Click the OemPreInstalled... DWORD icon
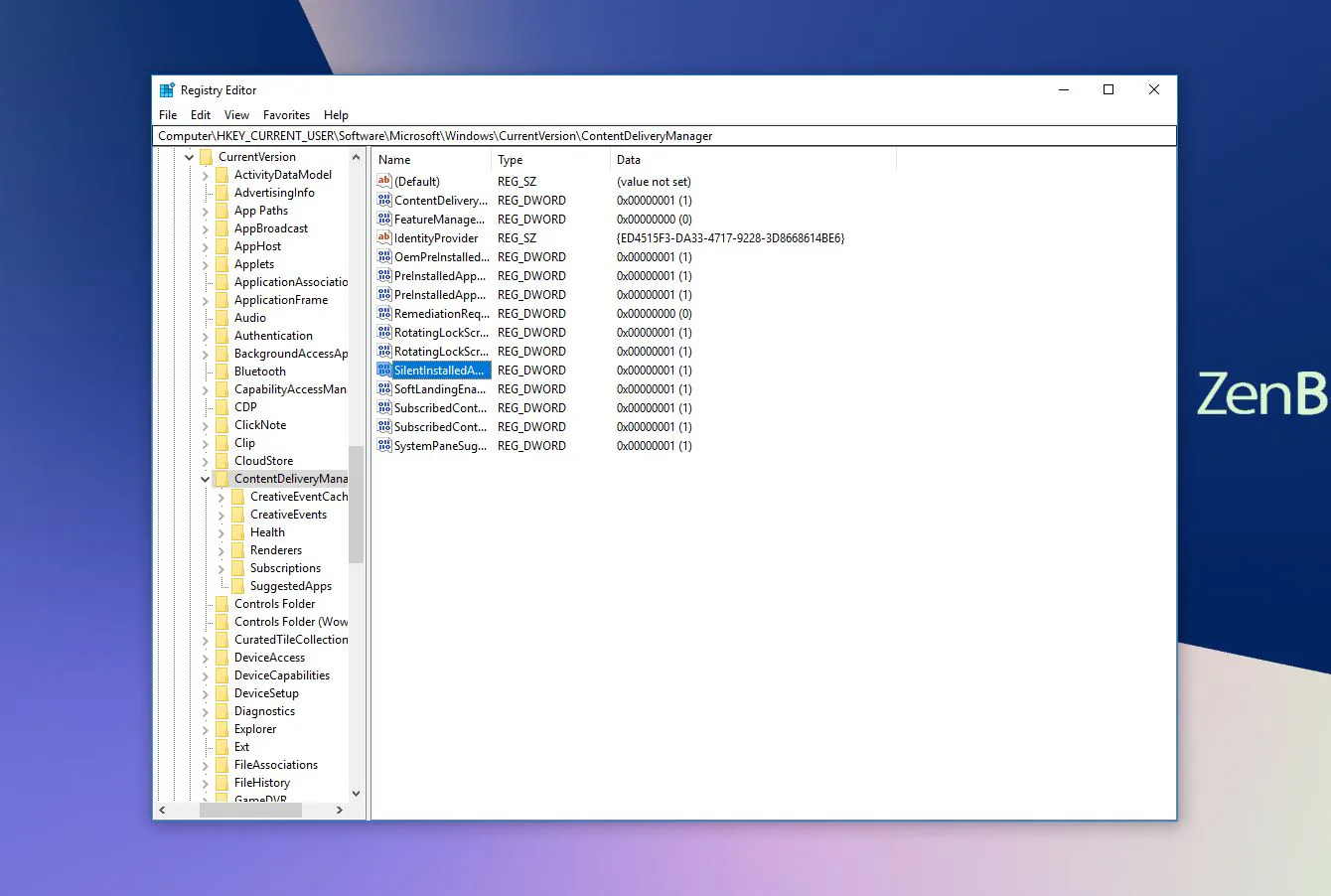The height and width of the screenshot is (896, 1331). coord(384,256)
